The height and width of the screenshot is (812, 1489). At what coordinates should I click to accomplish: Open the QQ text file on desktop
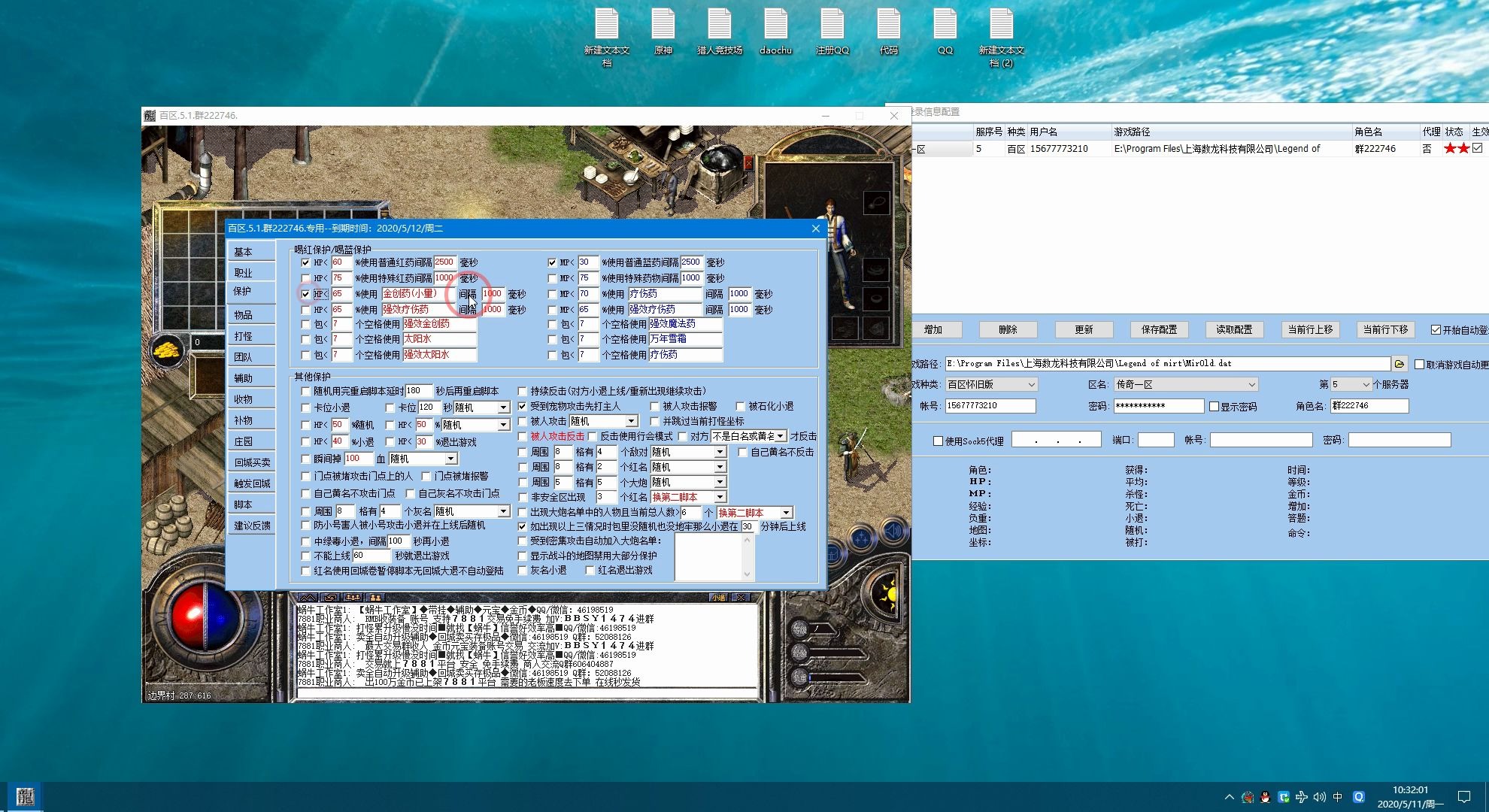pos(945,30)
